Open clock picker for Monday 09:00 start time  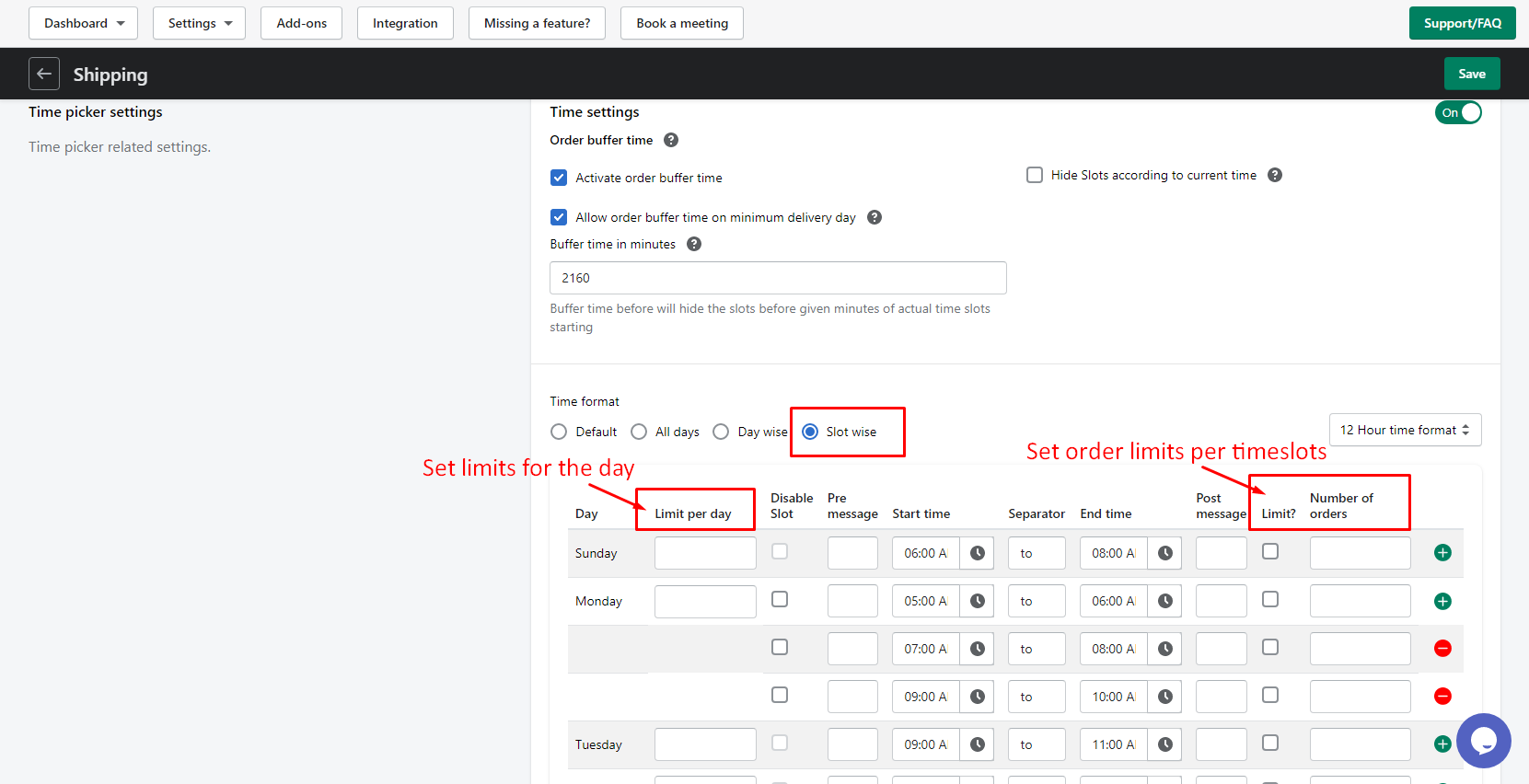978,697
